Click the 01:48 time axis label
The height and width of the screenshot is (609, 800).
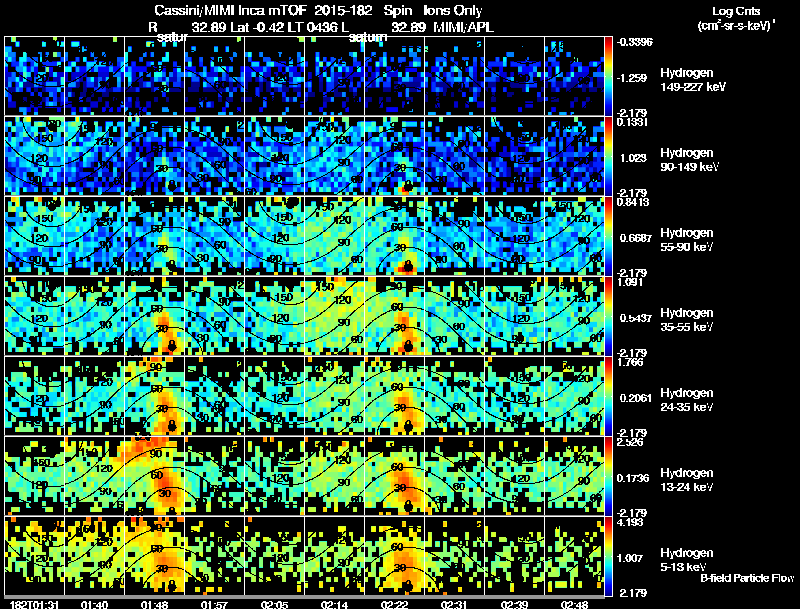(x=155, y=604)
